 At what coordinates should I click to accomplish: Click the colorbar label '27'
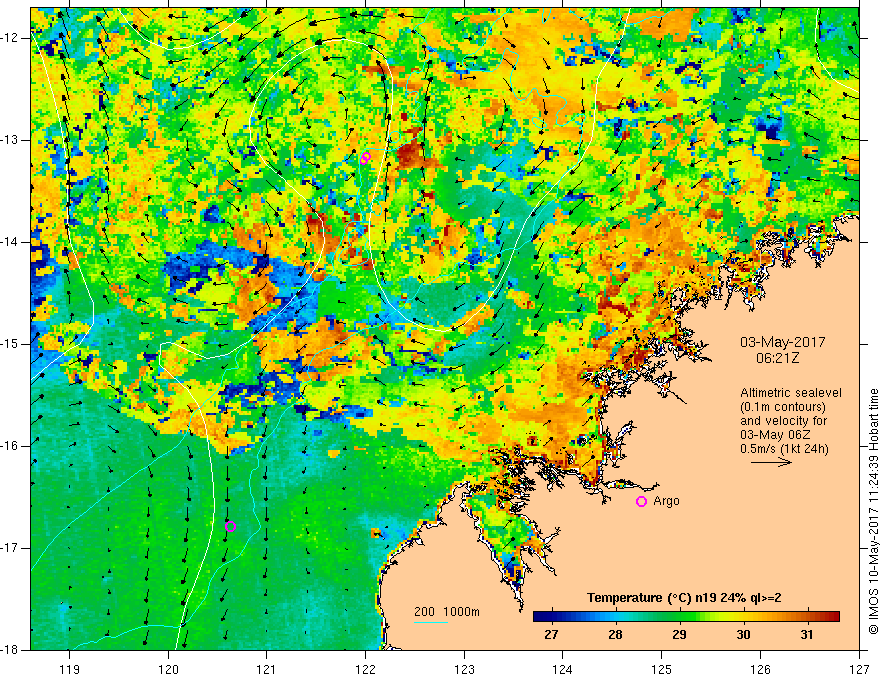coord(552,635)
